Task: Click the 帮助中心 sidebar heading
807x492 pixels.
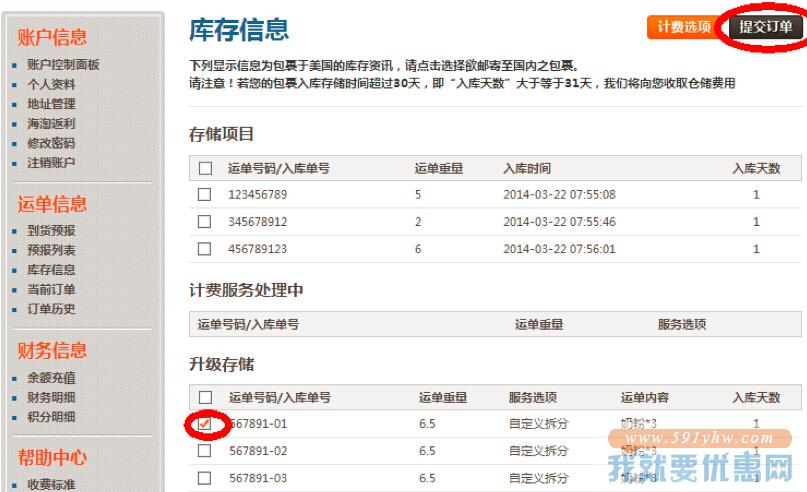Action: [52, 457]
